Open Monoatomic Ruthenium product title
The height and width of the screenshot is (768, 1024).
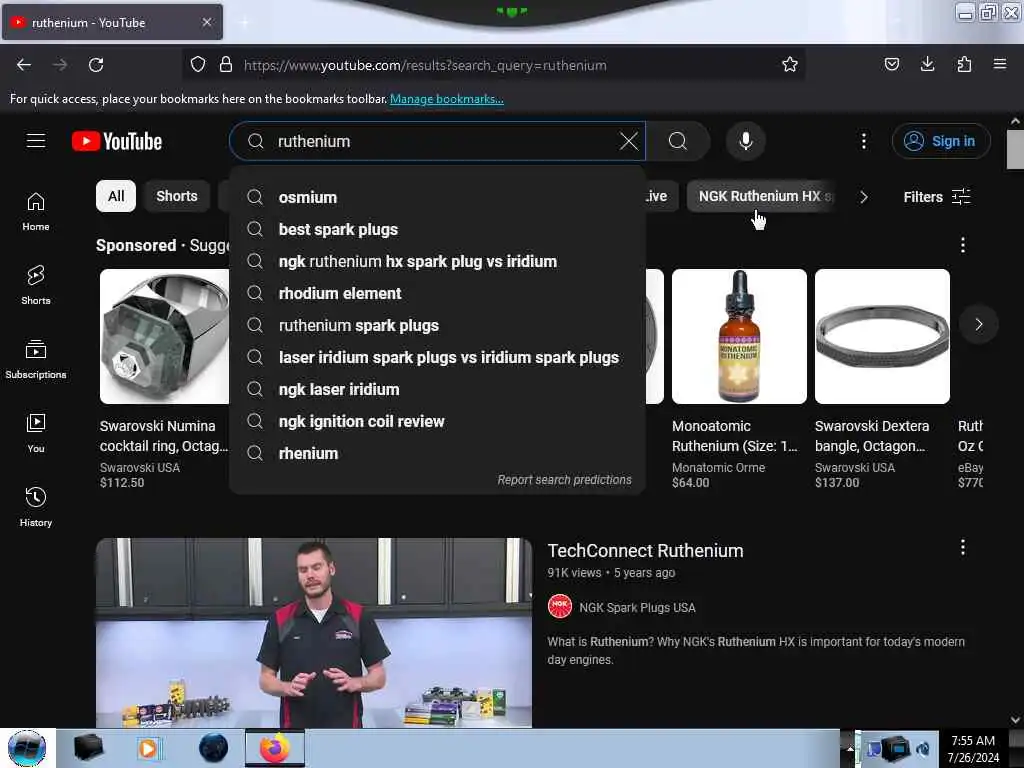click(735, 436)
